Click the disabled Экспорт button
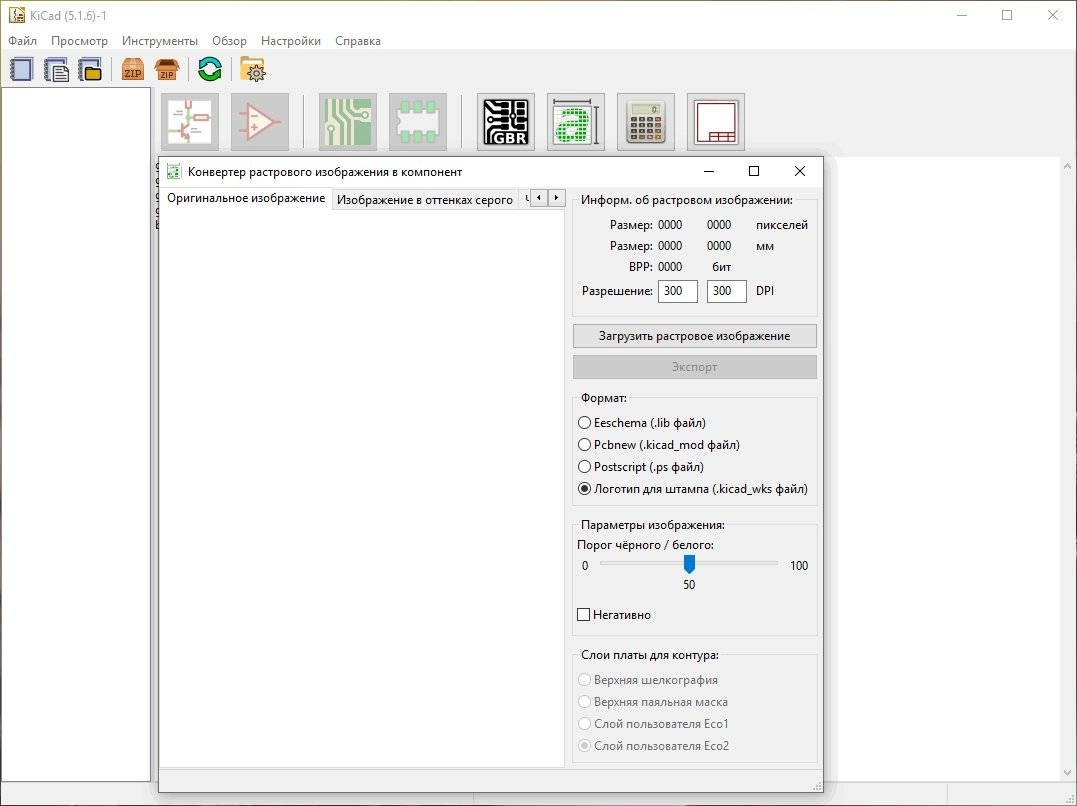 click(x=694, y=367)
